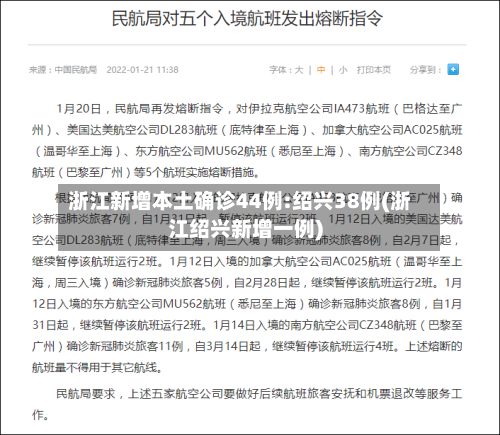Click the 分享到 share label
The image size is (500, 435).
(x=425, y=70)
